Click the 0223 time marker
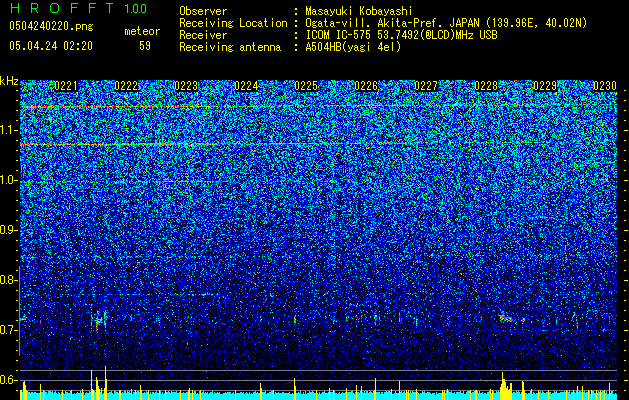Screen dimensions: 629x400 186,86
